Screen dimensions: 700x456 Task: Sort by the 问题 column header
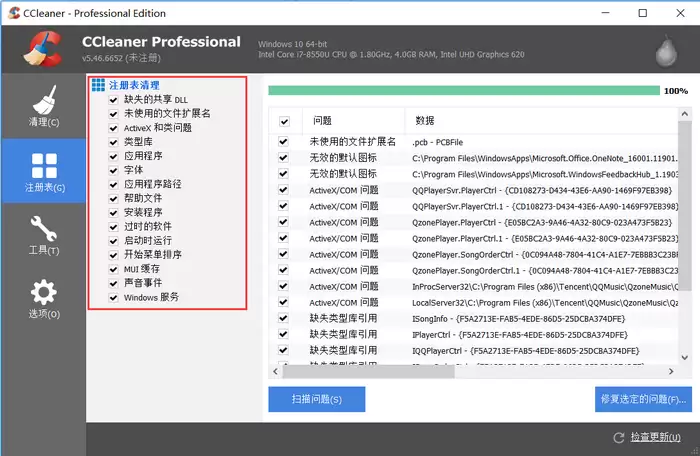point(354,121)
